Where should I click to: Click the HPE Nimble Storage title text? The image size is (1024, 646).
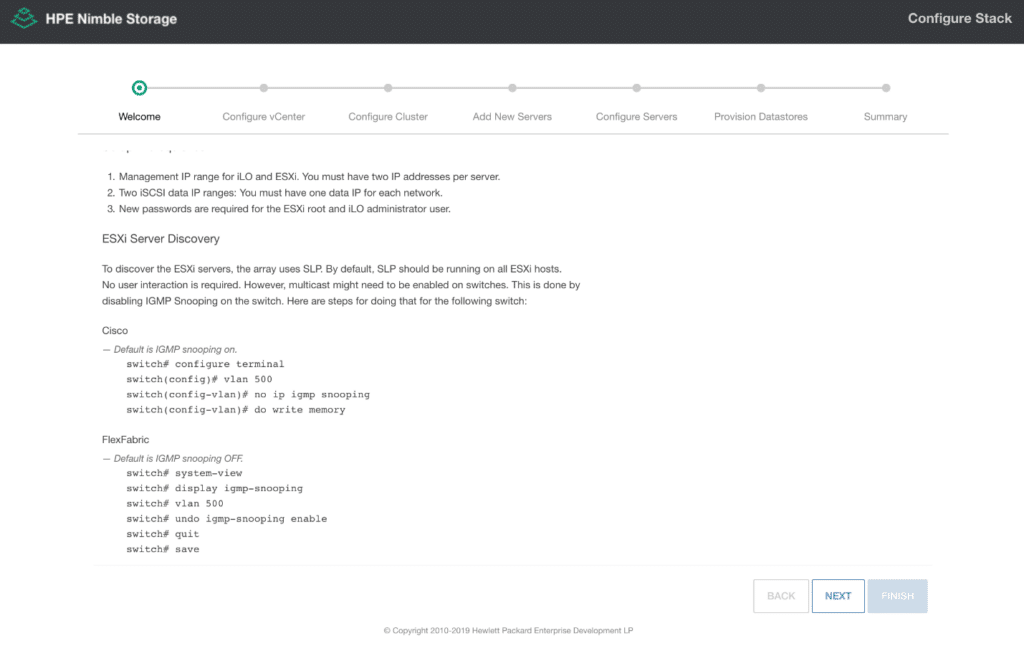pos(111,19)
